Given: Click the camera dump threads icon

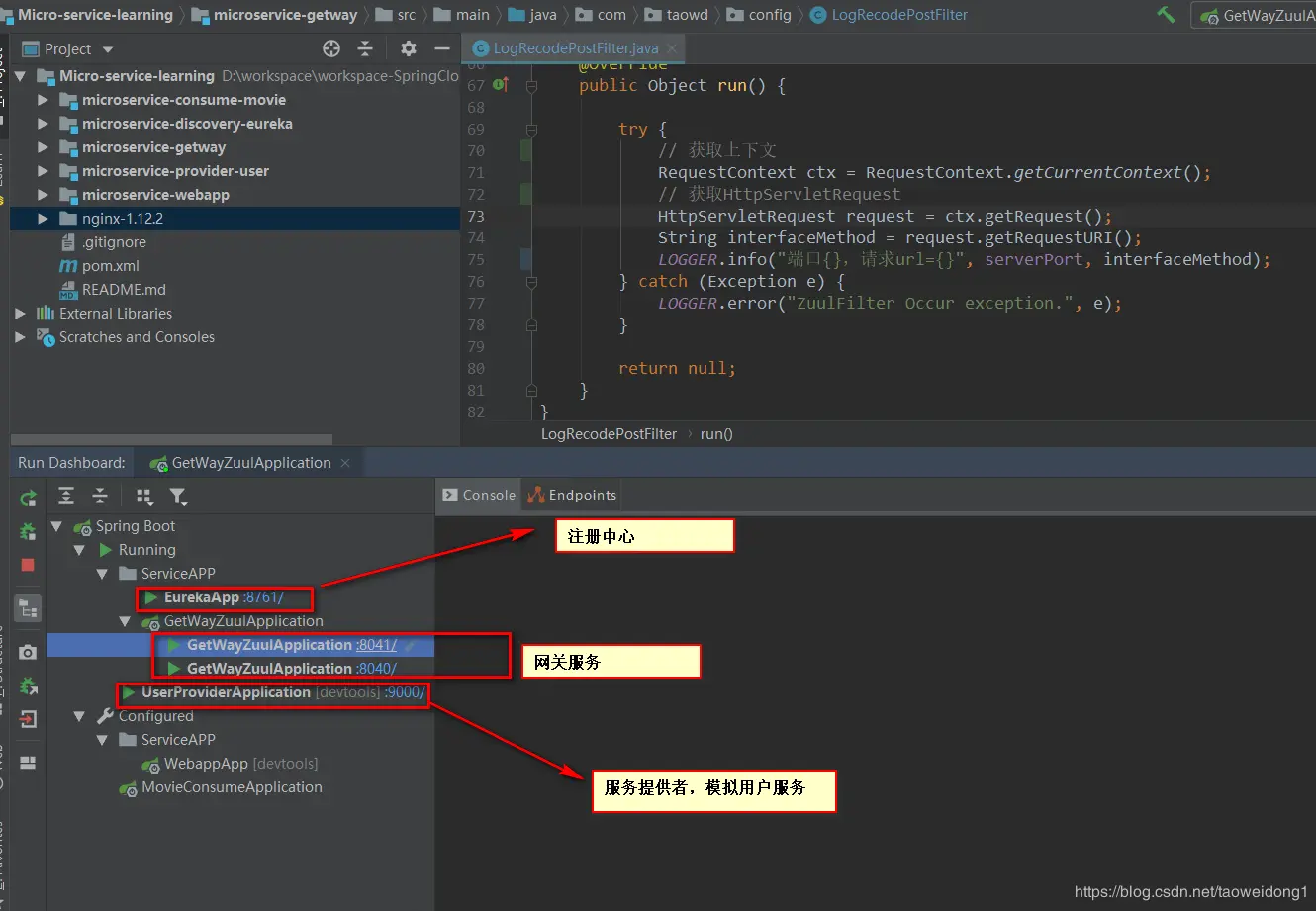Looking at the screenshot, I should 28,652.
